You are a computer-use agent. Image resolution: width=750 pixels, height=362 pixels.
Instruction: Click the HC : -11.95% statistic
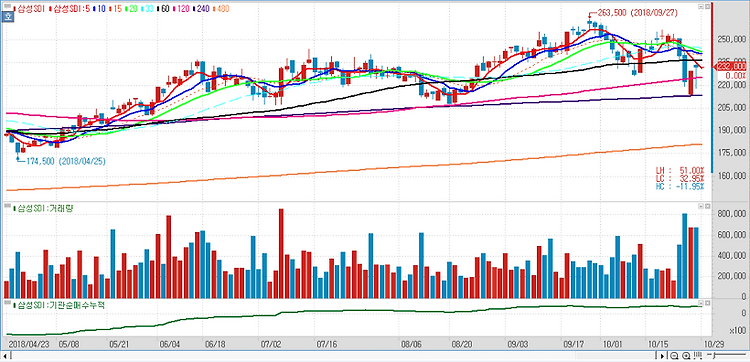(680, 186)
